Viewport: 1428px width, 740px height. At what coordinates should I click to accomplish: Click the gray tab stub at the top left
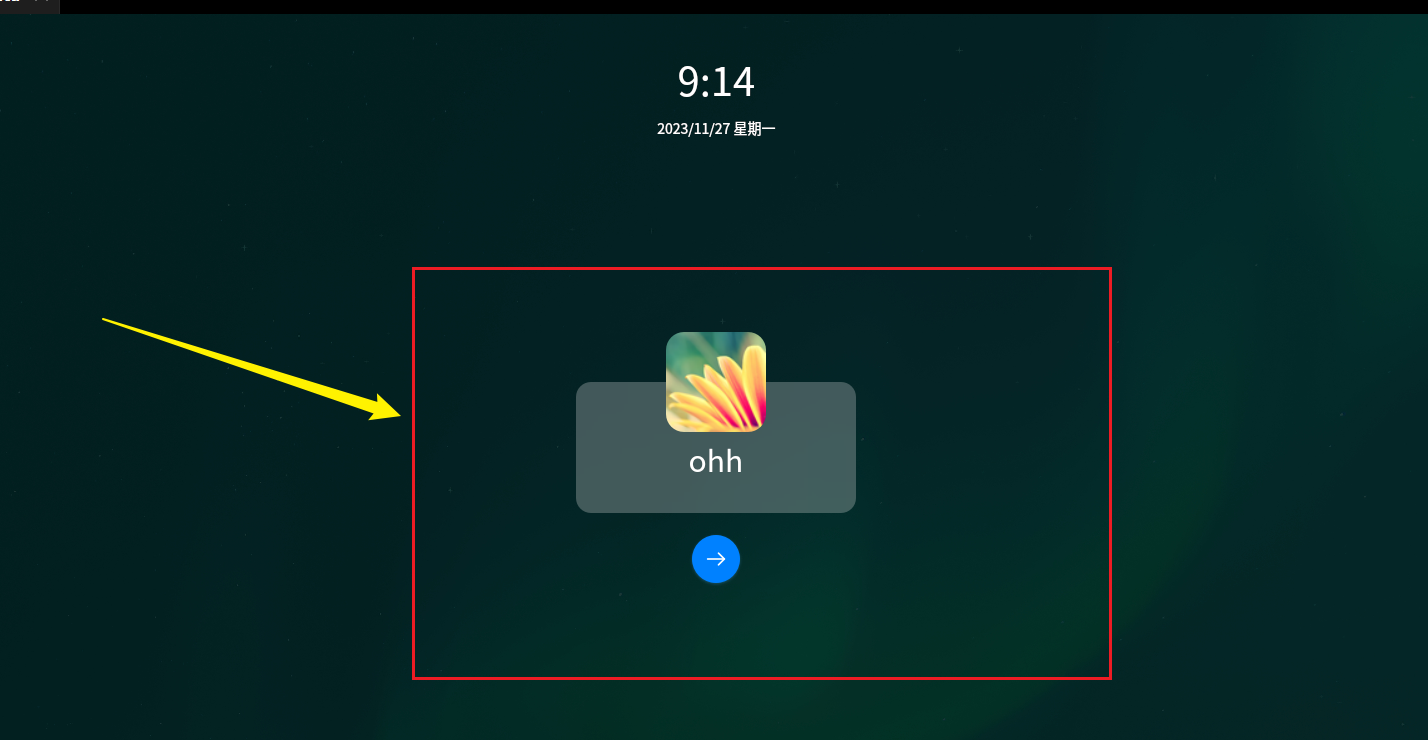[30, 6]
